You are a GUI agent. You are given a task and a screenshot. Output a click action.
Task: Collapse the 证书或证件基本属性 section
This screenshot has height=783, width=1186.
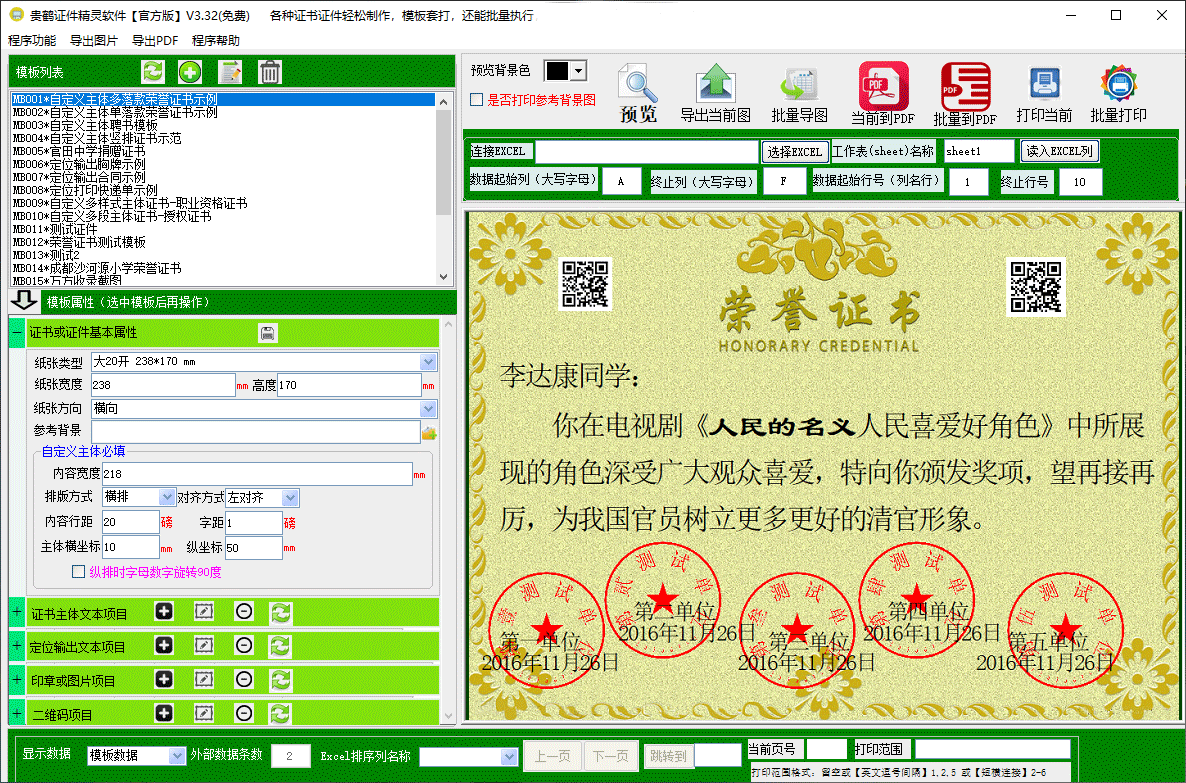click(17, 333)
